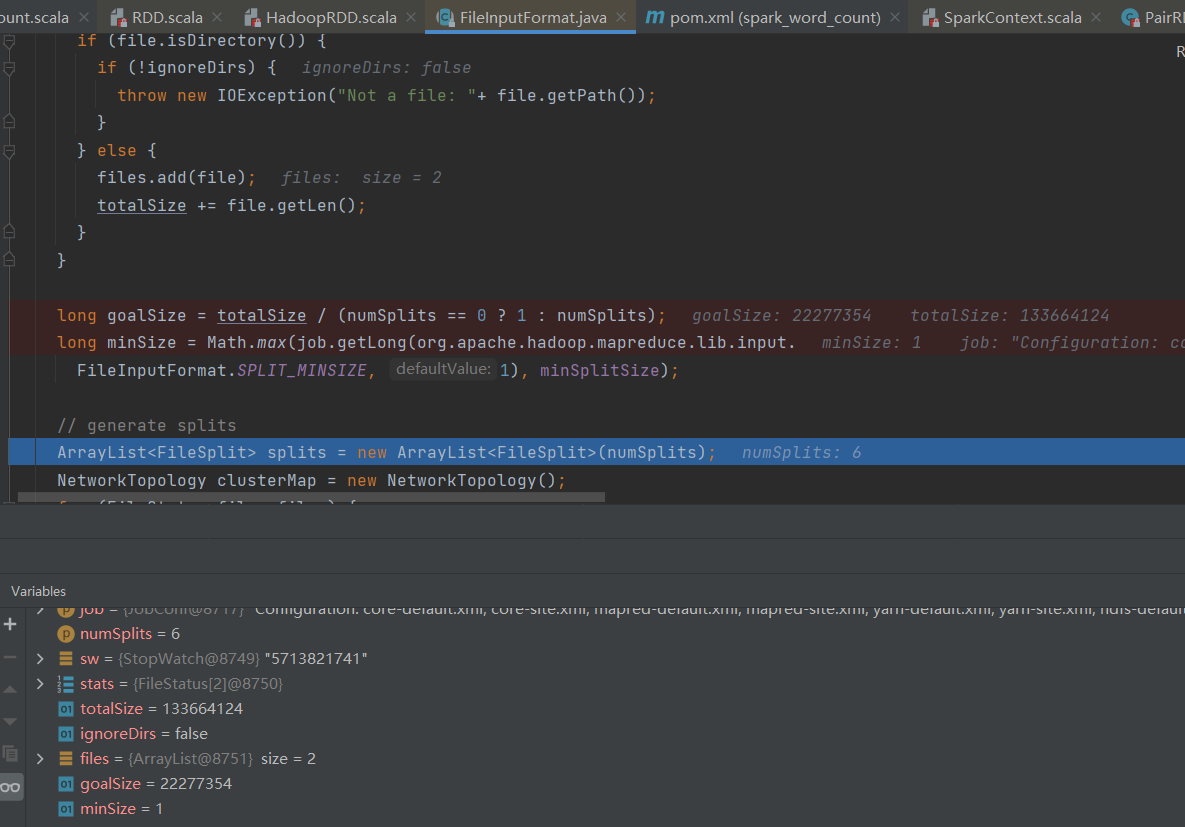Image resolution: width=1185 pixels, height=827 pixels.
Task: Click the primitive icon beside ignoreDirs
Action: 66,734
